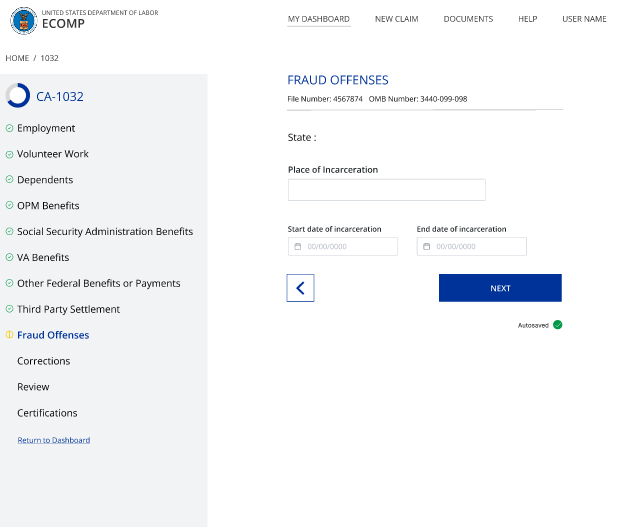Viewport: 617px width, 527px height.
Task: Select the Third Party Settlement section
Action: 68,309
